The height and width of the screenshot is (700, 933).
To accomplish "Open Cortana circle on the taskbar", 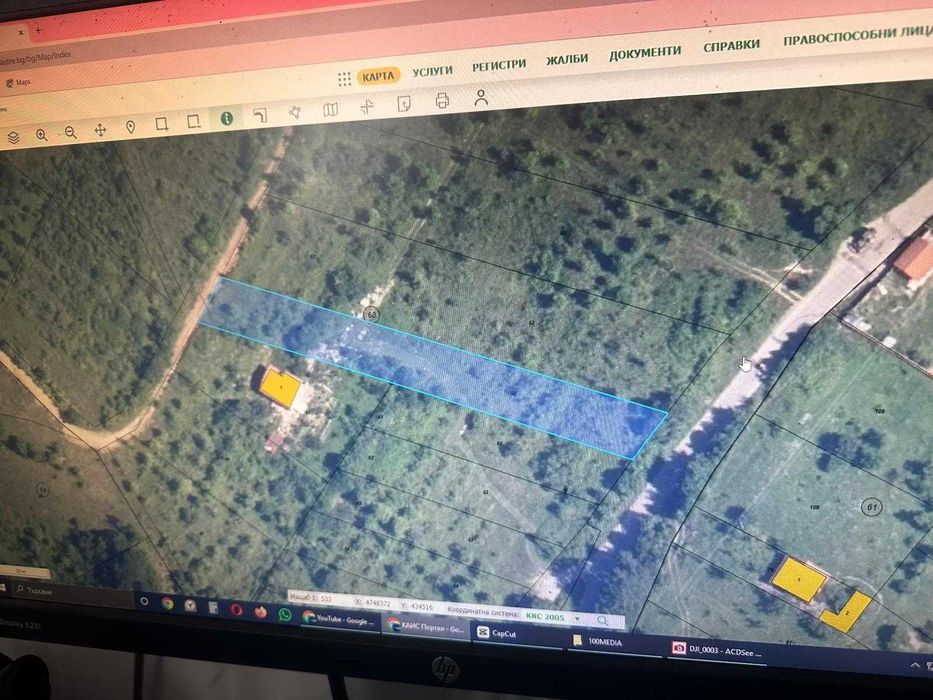I will (145, 601).
